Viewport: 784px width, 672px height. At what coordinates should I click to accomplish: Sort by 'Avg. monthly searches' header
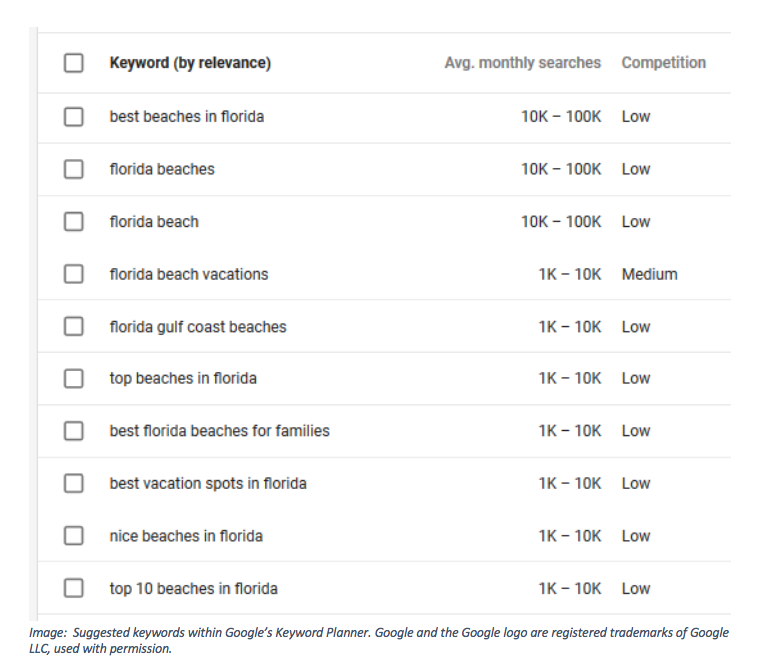click(522, 63)
